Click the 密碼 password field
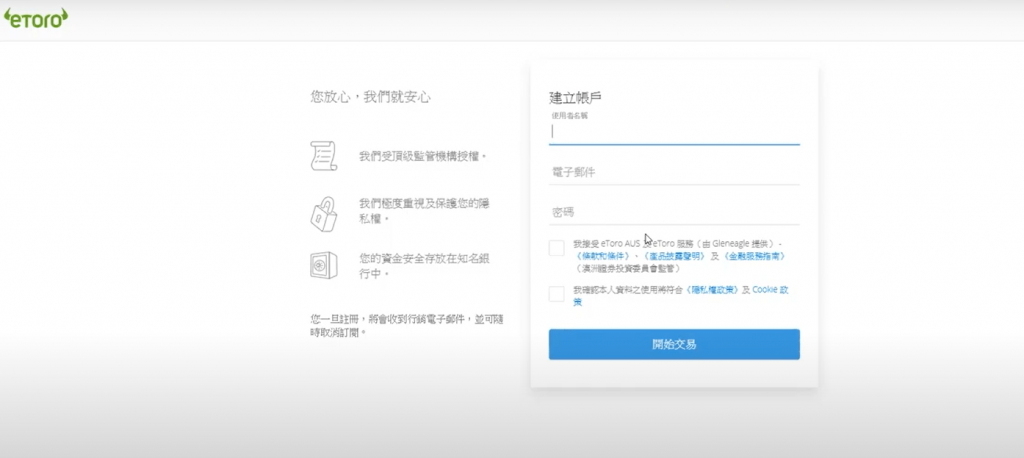Viewport: 1024px width, 458px height. pyautogui.click(x=674, y=212)
